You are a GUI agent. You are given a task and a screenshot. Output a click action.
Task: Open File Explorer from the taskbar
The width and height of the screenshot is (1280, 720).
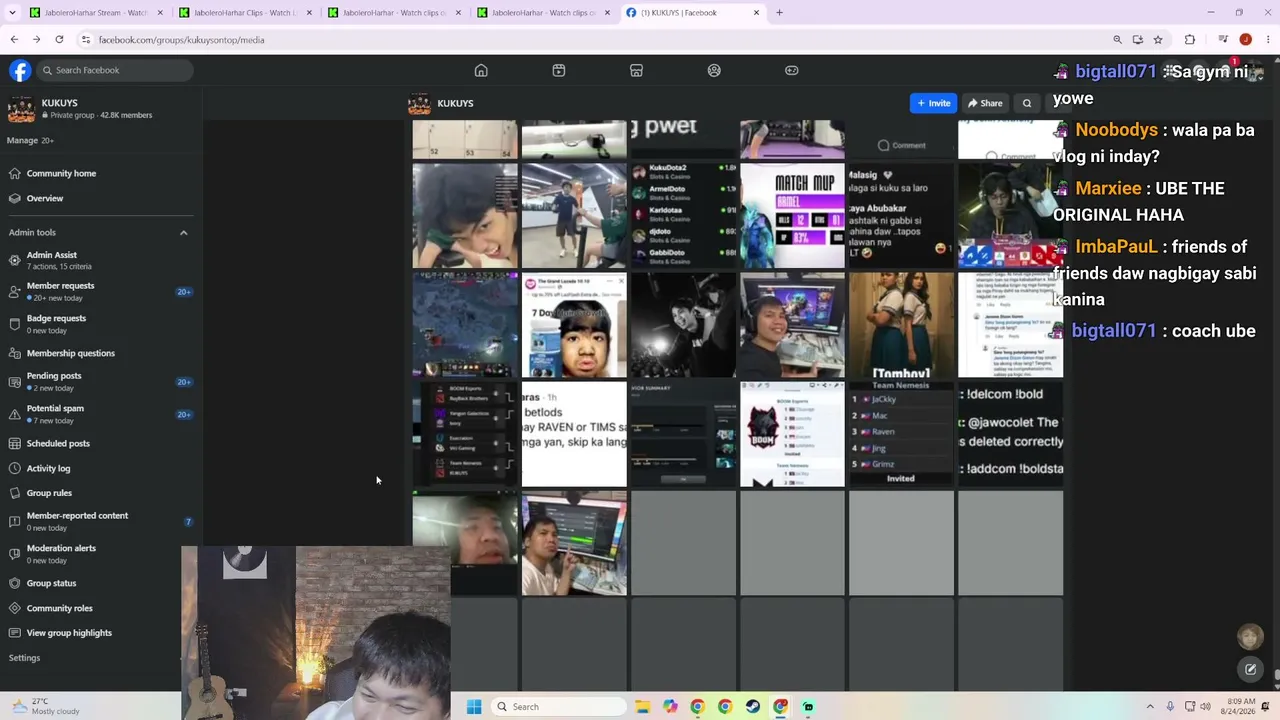tap(642, 707)
